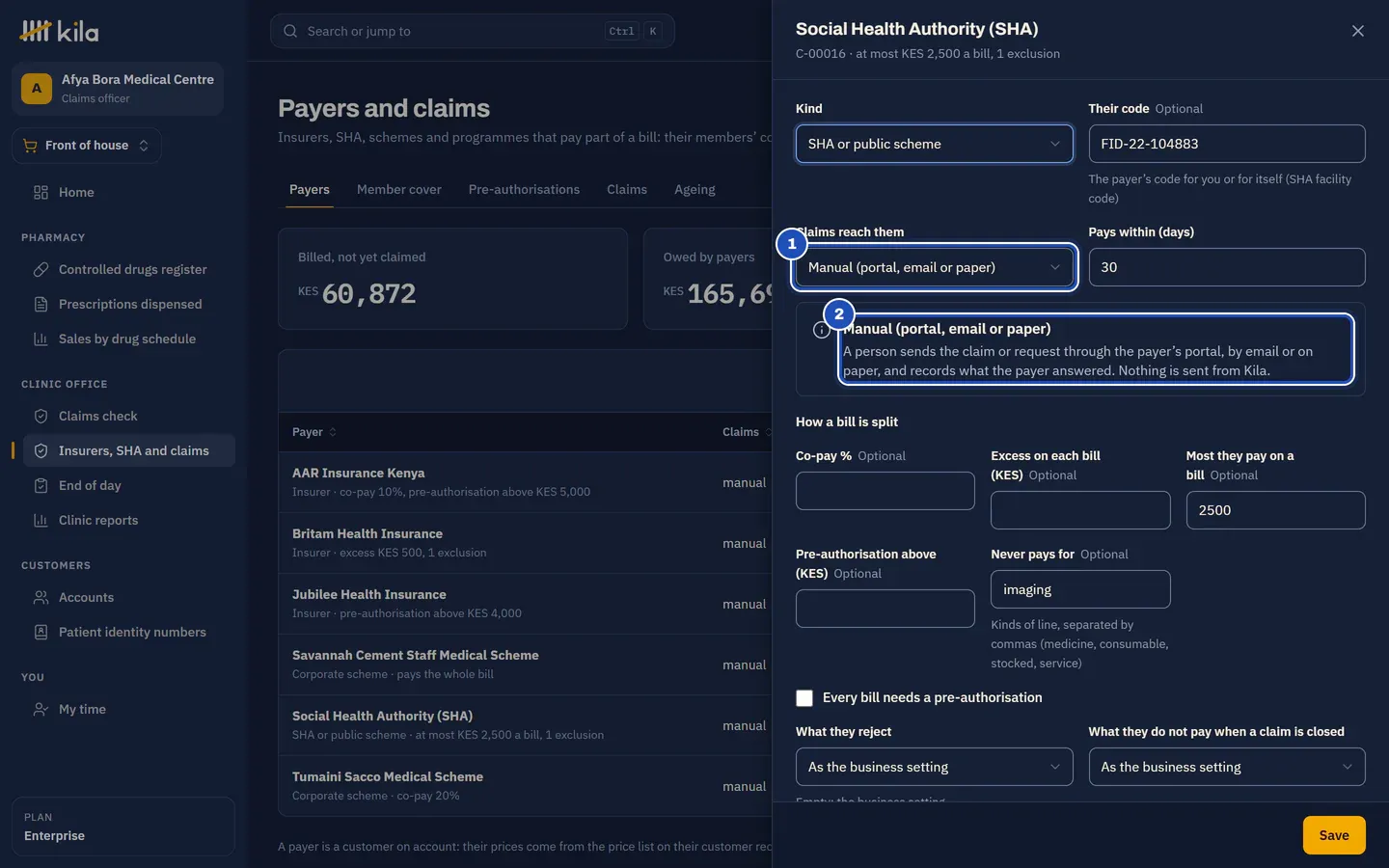Open Home from the sidebar icon
Image resolution: width=1389 pixels, height=868 pixels.
pyautogui.click(x=41, y=192)
